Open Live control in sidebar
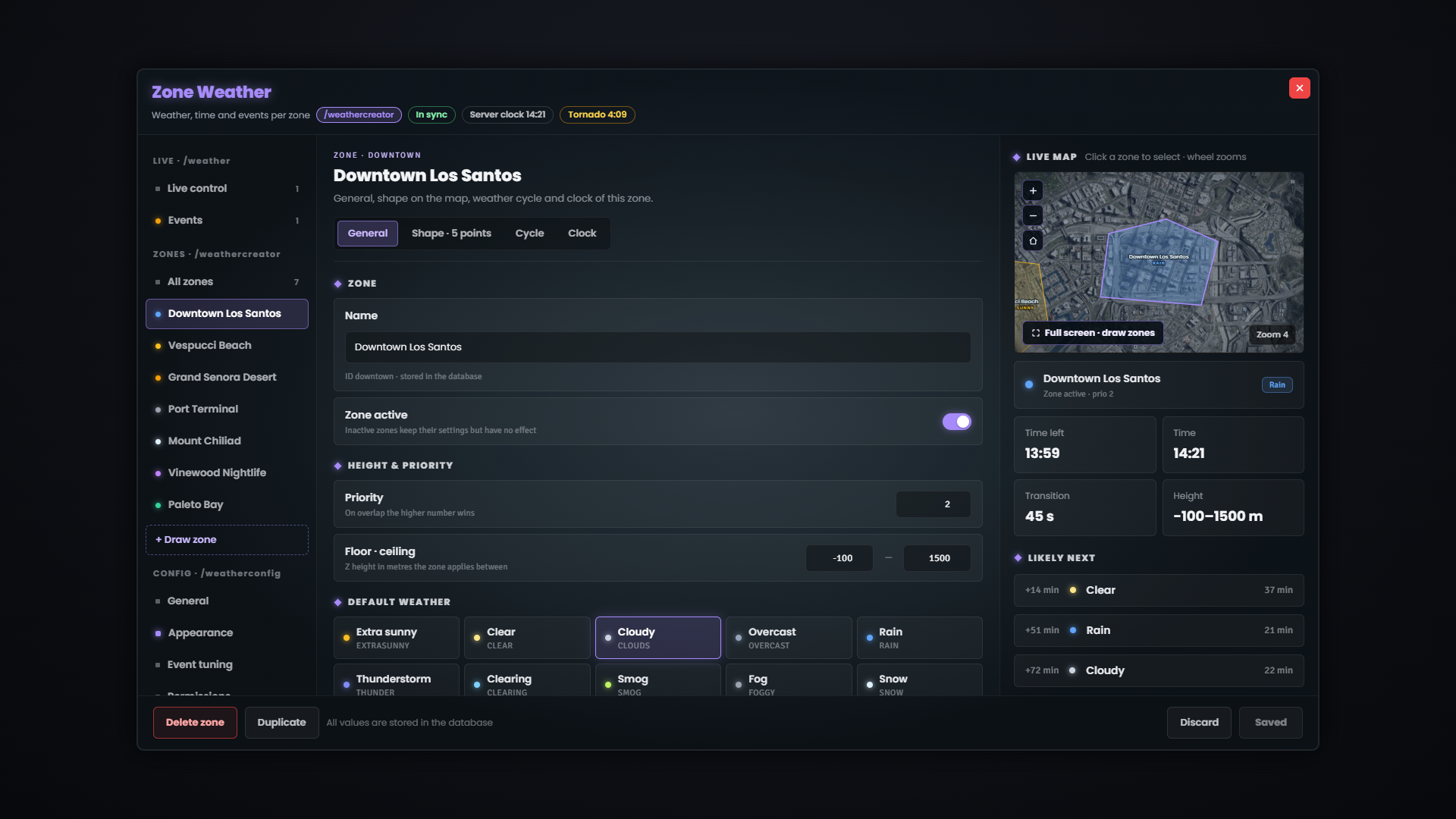1456x819 pixels. coord(227,189)
